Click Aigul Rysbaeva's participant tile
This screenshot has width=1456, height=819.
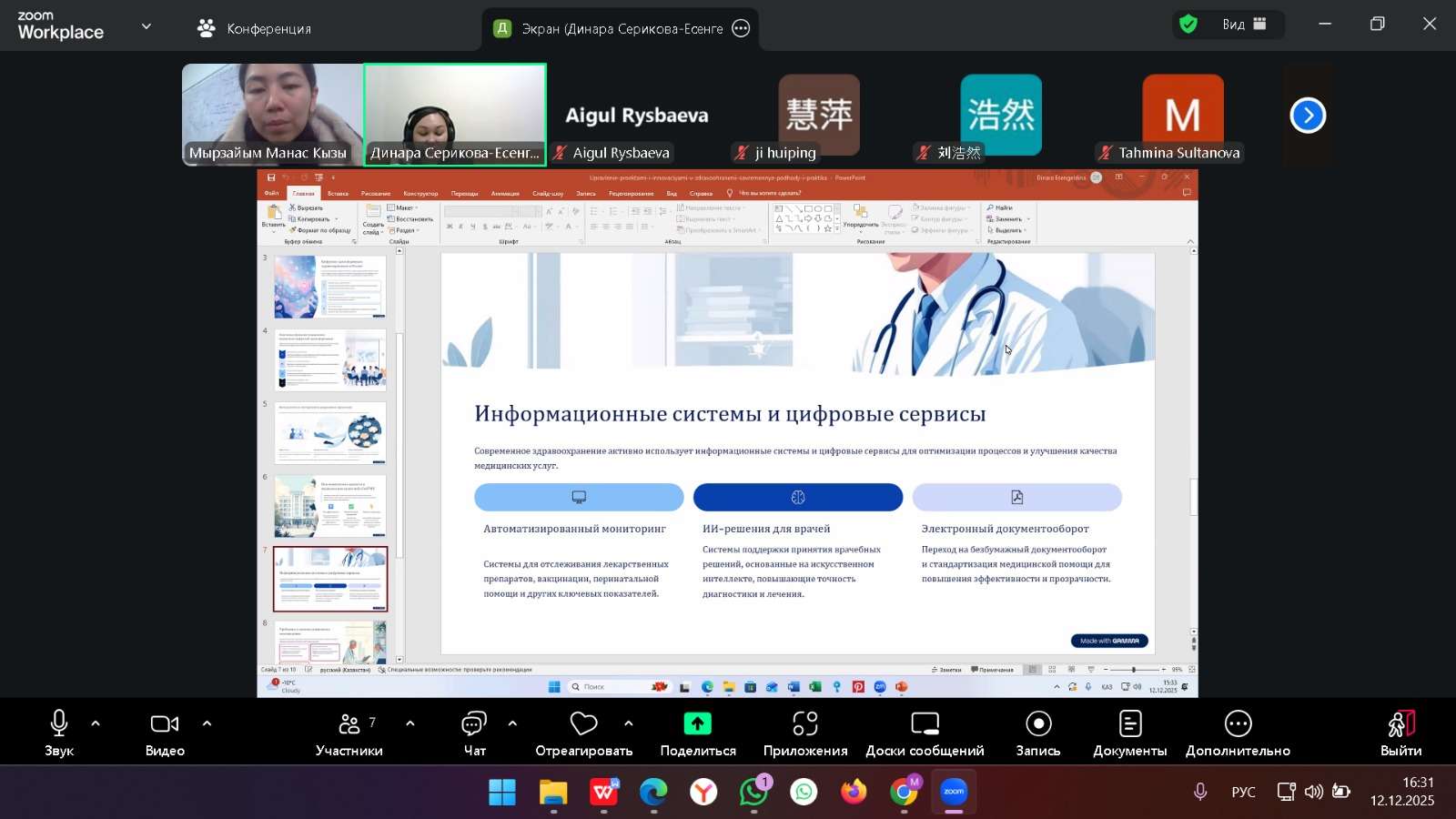pos(636,116)
